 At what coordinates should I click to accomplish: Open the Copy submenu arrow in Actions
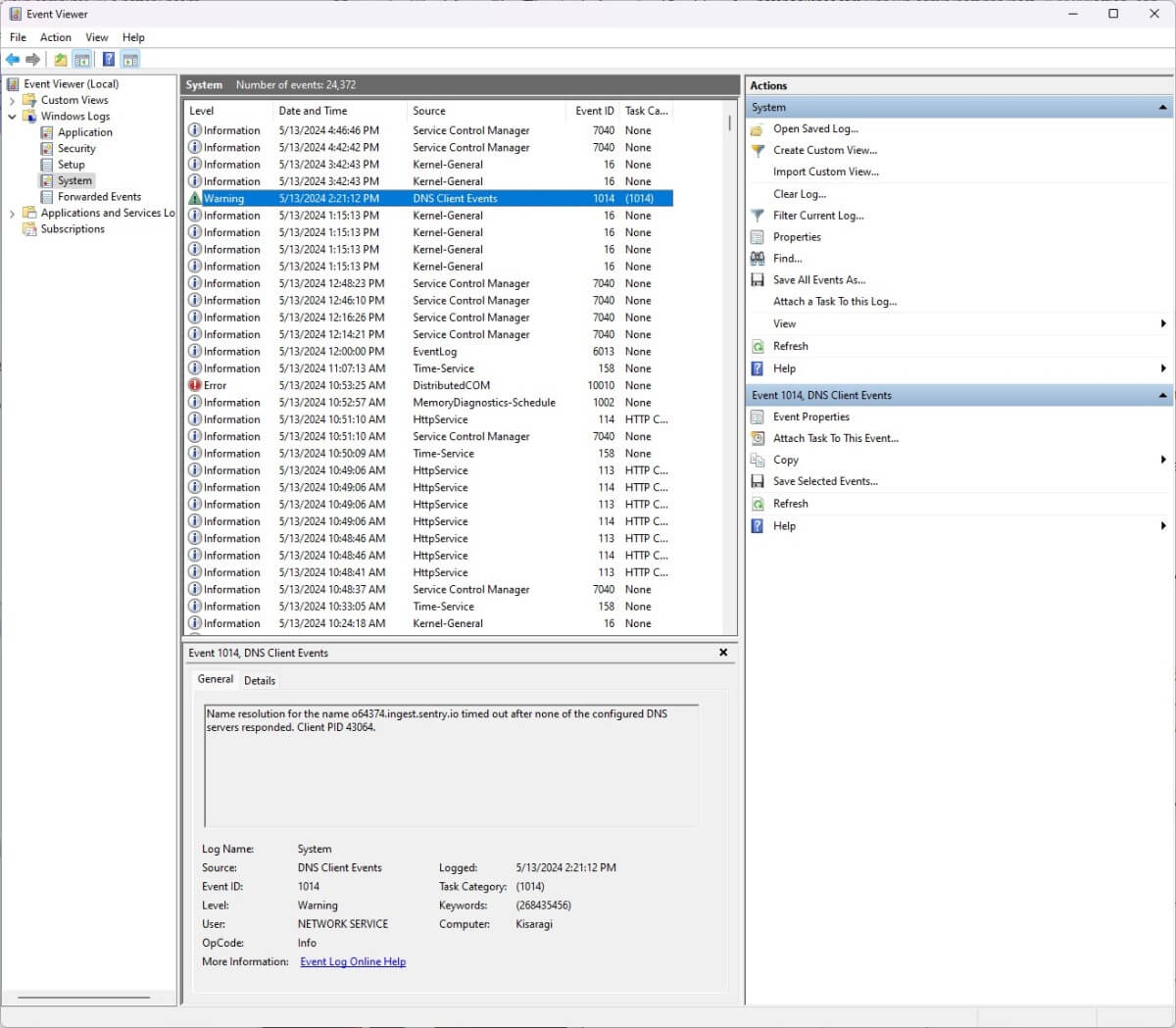point(1163,461)
